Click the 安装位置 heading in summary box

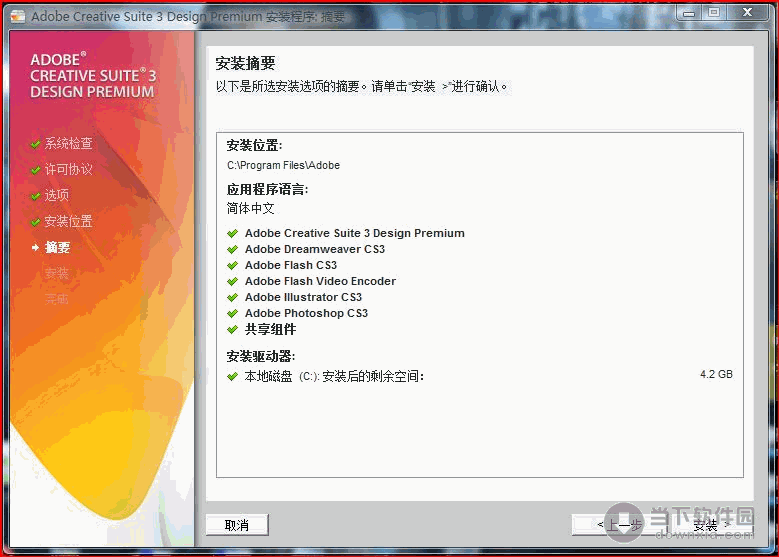click(x=254, y=145)
